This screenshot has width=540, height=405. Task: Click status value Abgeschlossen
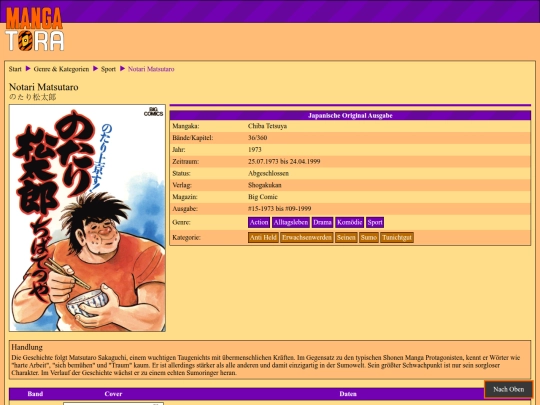pos(268,173)
